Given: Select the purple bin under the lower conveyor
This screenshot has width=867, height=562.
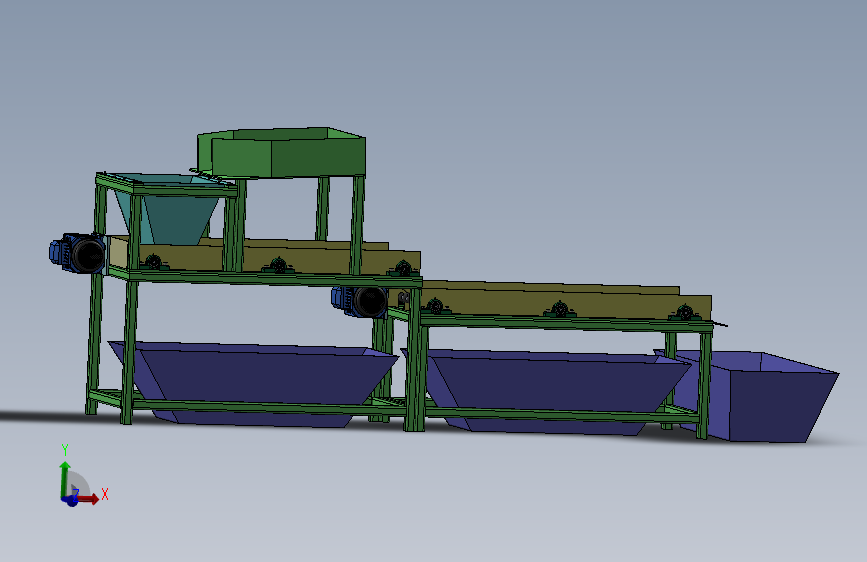Looking at the screenshot, I should tap(546, 391).
